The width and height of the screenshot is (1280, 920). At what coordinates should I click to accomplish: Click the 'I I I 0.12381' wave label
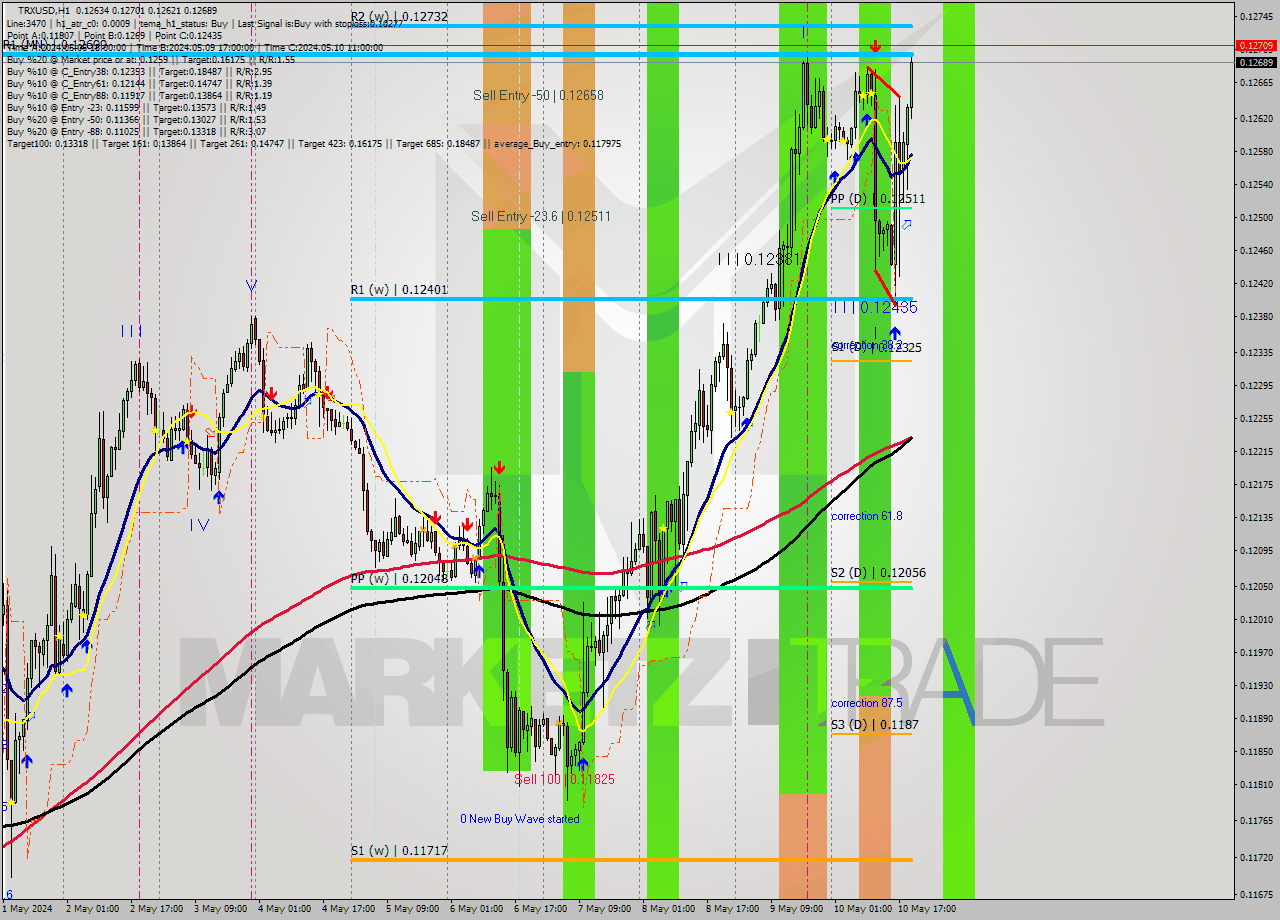[760, 259]
